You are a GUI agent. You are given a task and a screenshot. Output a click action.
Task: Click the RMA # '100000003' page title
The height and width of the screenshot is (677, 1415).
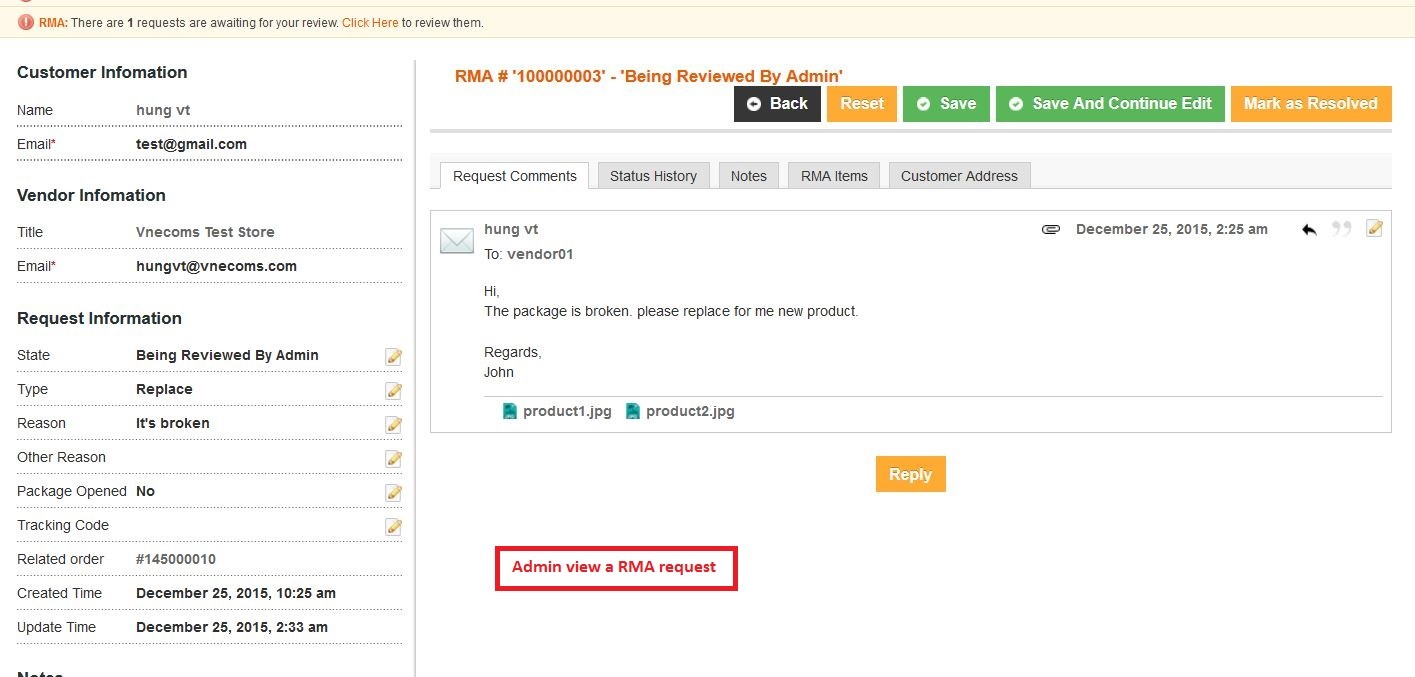point(649,76)
